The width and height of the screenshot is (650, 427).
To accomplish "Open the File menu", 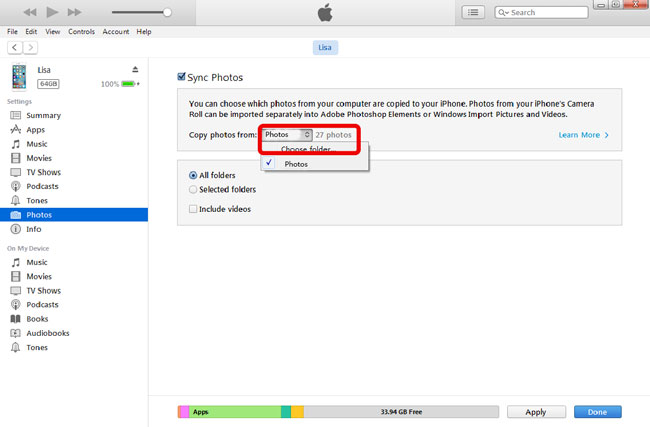I will 12,32.
